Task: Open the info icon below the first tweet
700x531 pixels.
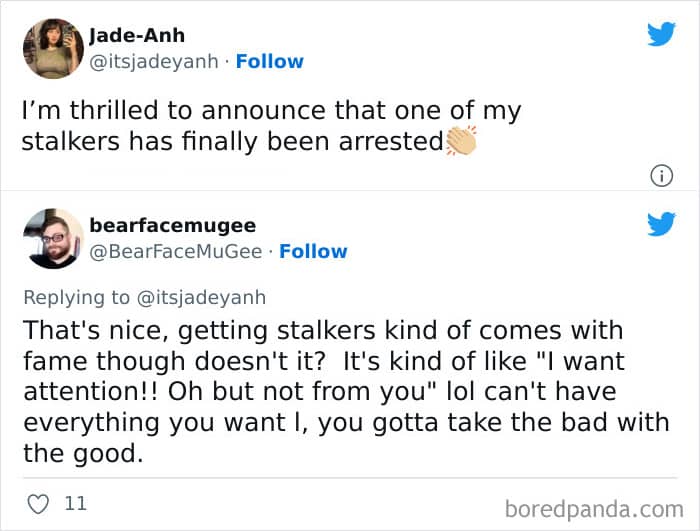Action: tap(660, 176)
